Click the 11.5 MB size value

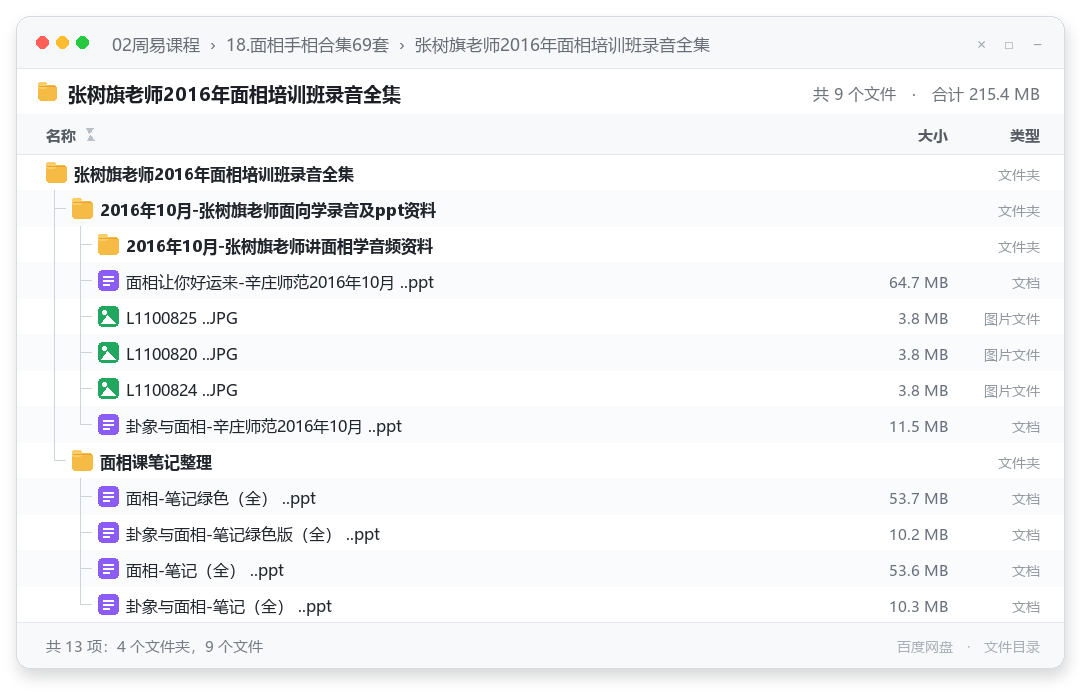[x=918, y=426]
